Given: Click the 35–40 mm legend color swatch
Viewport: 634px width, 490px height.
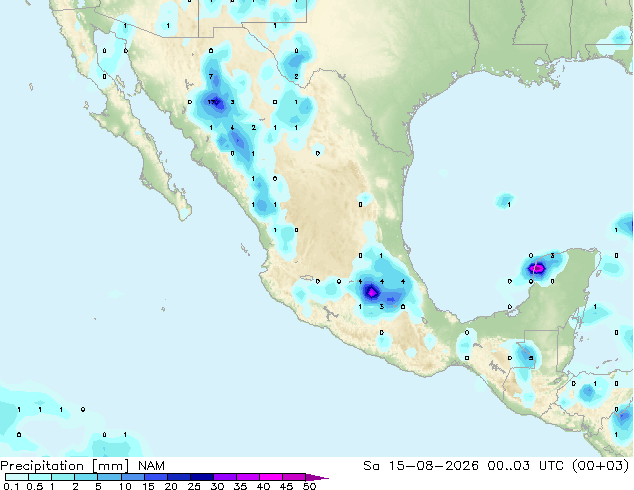Looking at the screenshot, I should click(x=248, y=477).
